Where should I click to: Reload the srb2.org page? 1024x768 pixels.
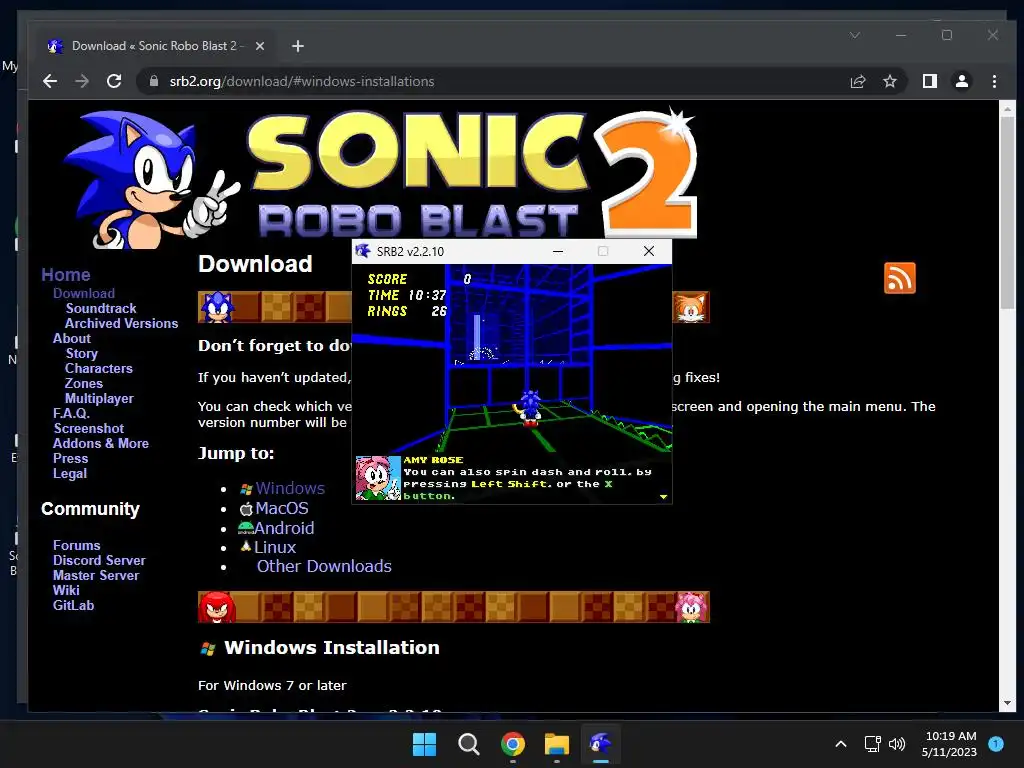(114, 81)
